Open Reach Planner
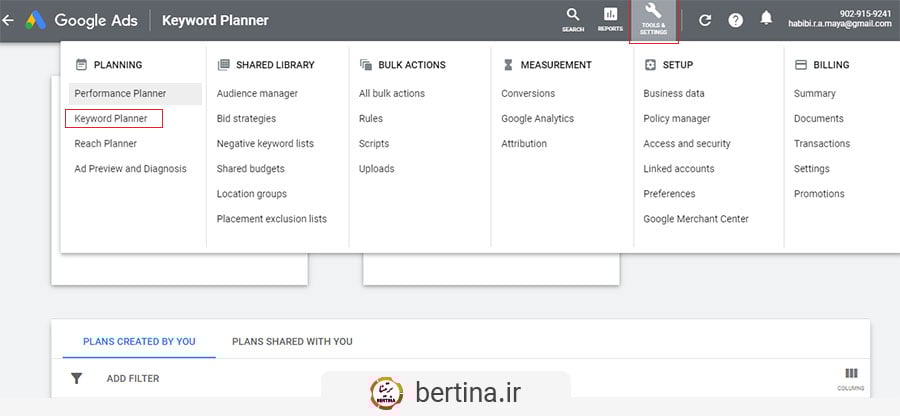900x416 pixels. (x=106, y=143)
